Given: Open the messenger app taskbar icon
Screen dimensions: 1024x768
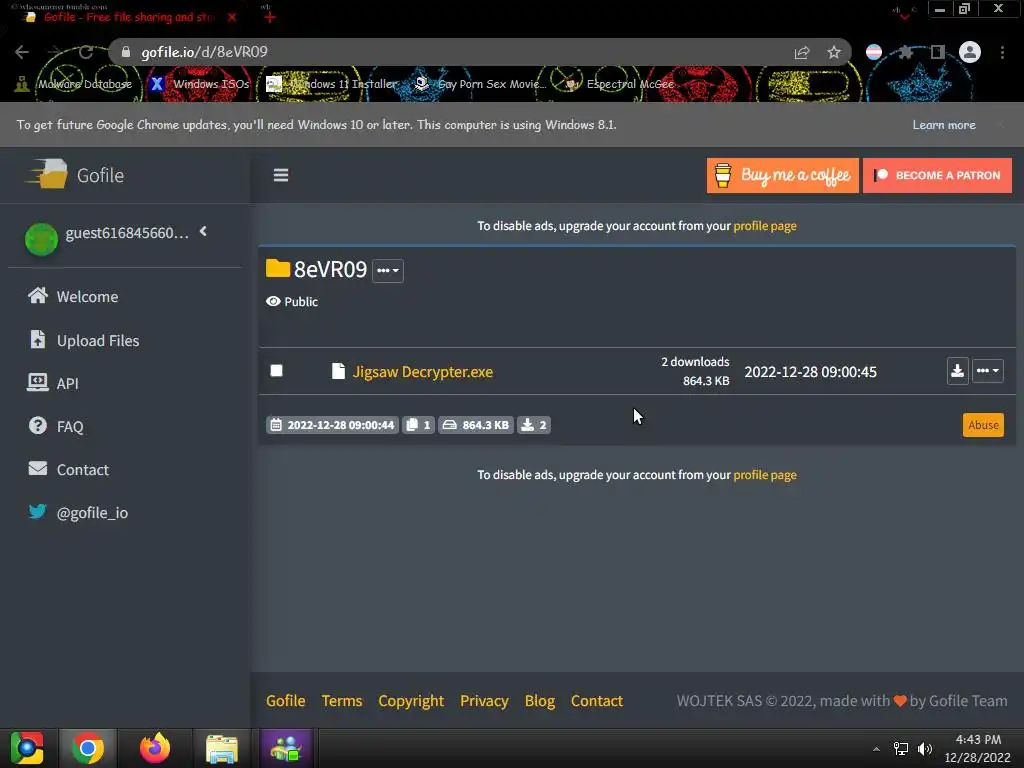Looking at the screenshot, I should [x=286, y=748].
